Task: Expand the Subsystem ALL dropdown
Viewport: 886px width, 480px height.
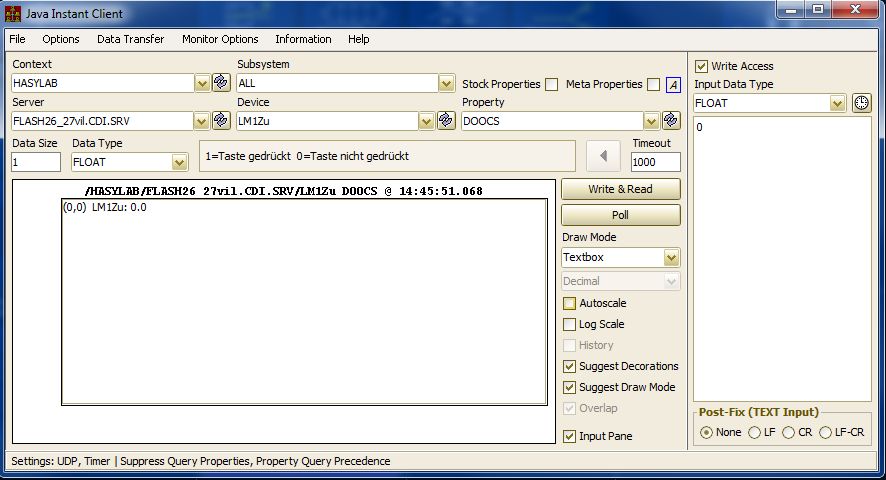Action: [446, 84]
